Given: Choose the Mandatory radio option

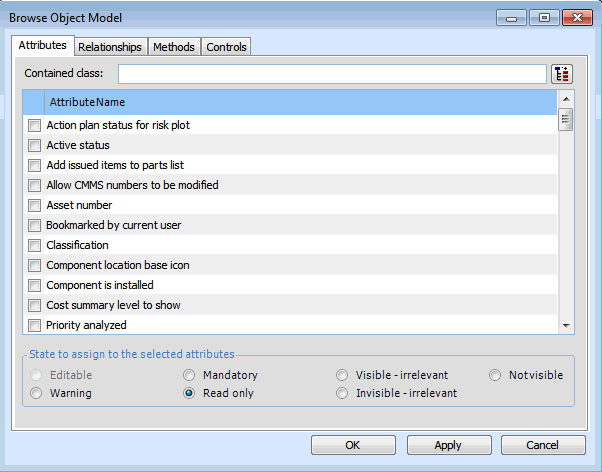Looking at the screenshot, I should tap(189, 375).
